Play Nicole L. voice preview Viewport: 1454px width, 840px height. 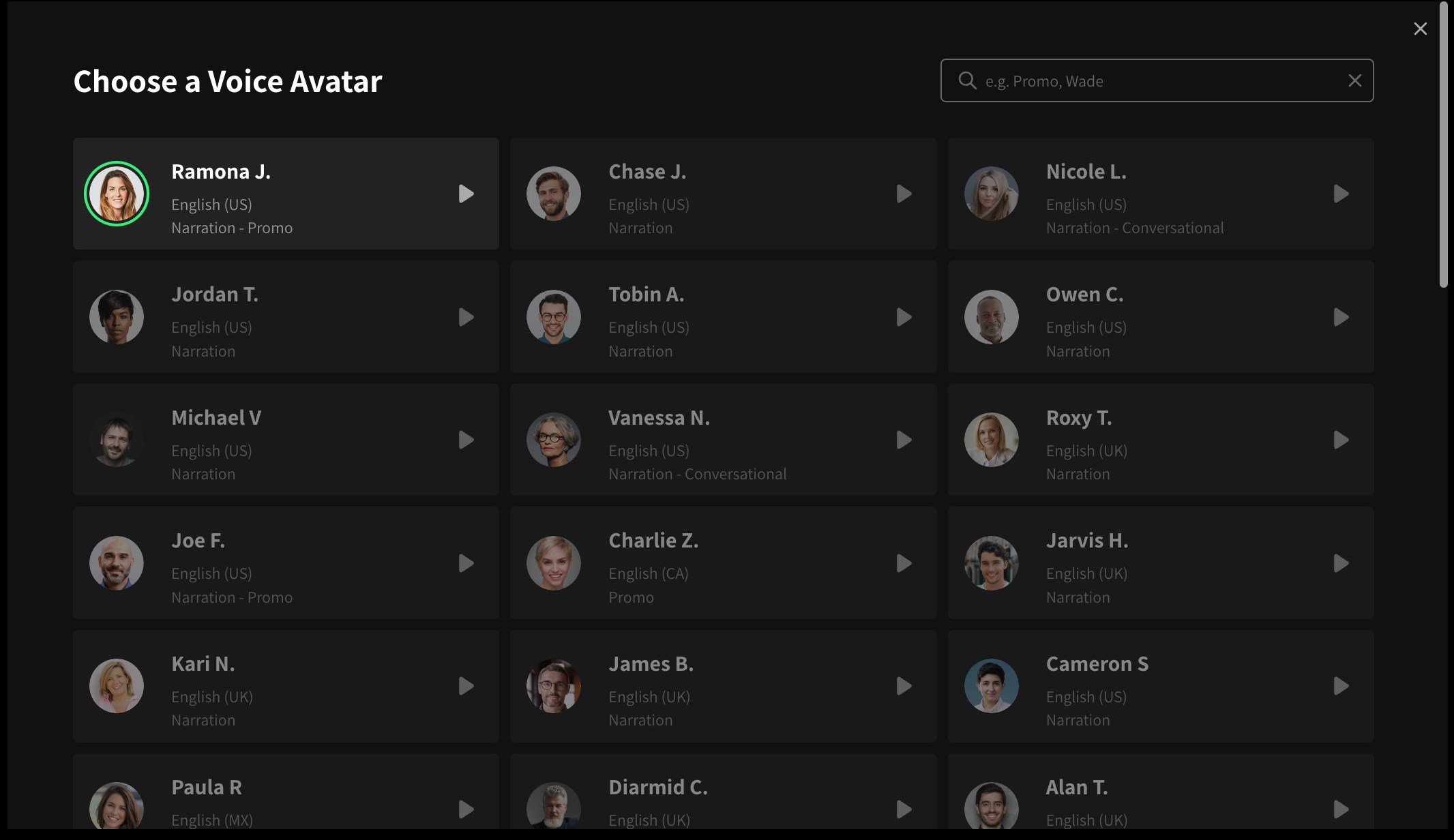1341,194
